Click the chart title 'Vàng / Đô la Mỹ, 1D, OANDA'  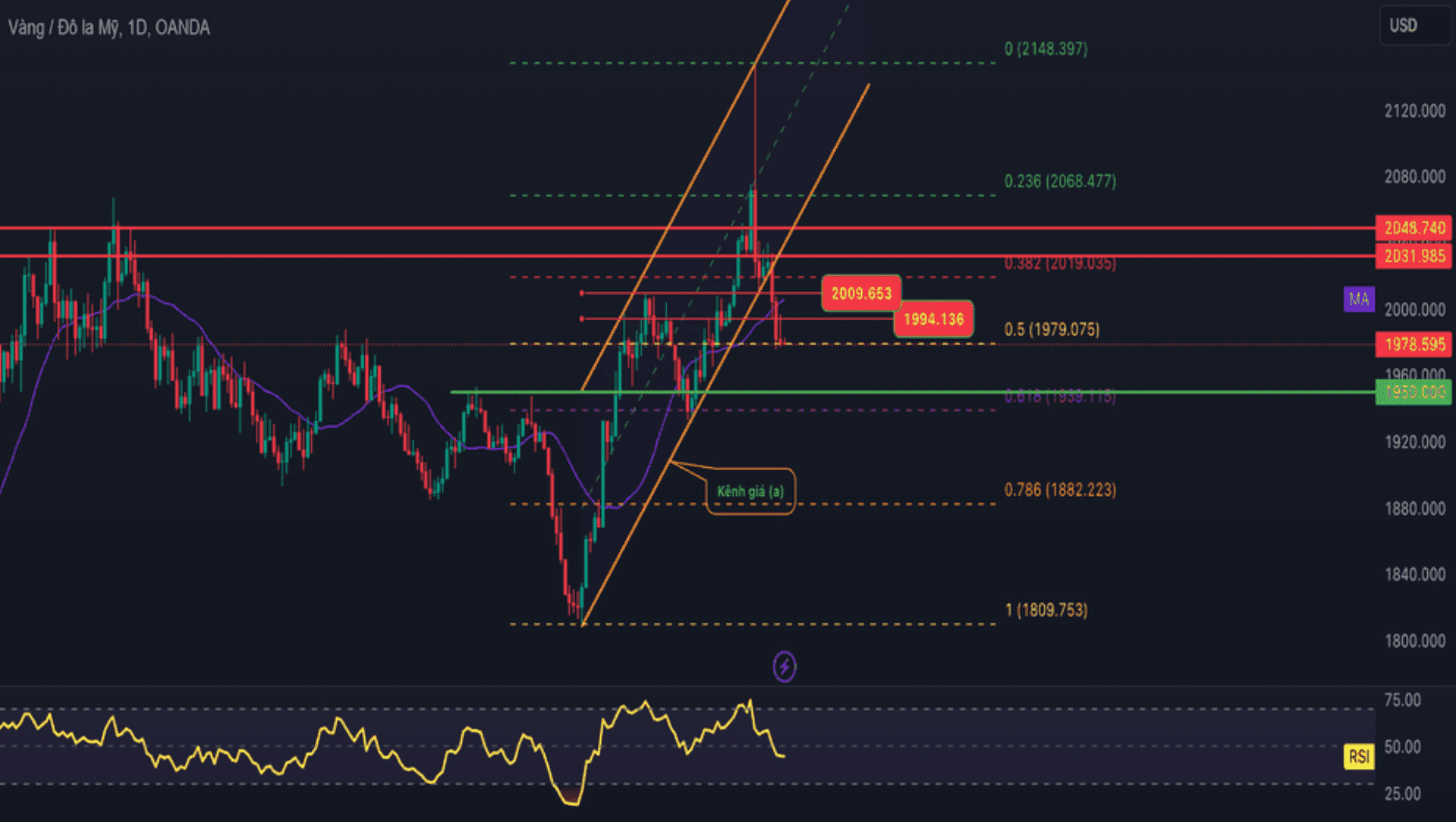[x=108, y=28]
